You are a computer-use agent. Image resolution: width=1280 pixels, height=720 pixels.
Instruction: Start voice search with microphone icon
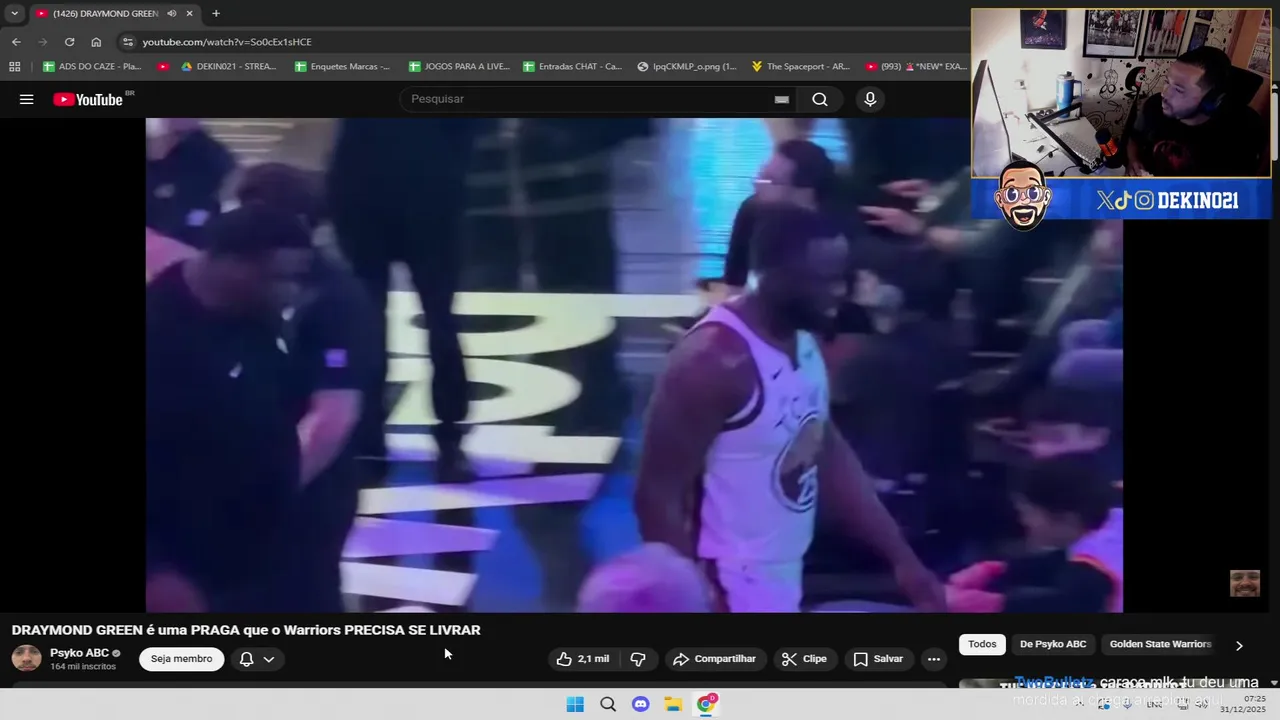(x=870, y=99)
